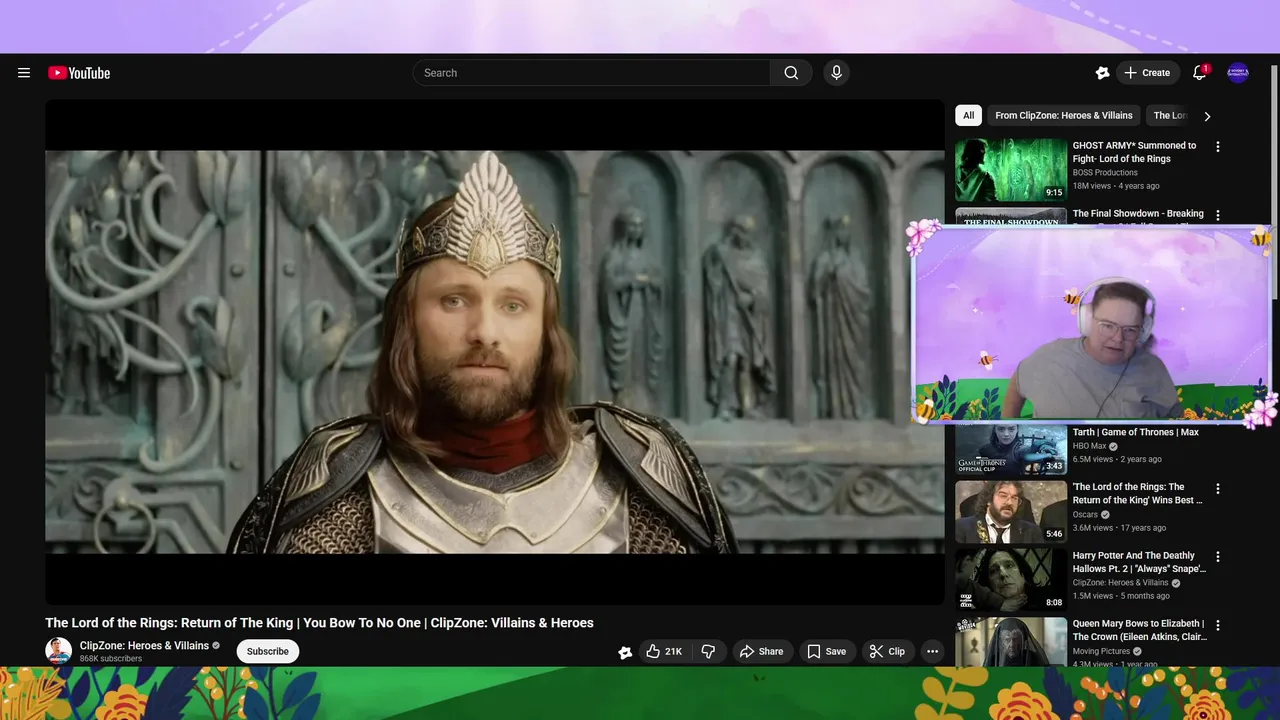This screenshot has width=1280, height=720.
Task: Create a Clip with the scissors button
Action: [887, 652]
